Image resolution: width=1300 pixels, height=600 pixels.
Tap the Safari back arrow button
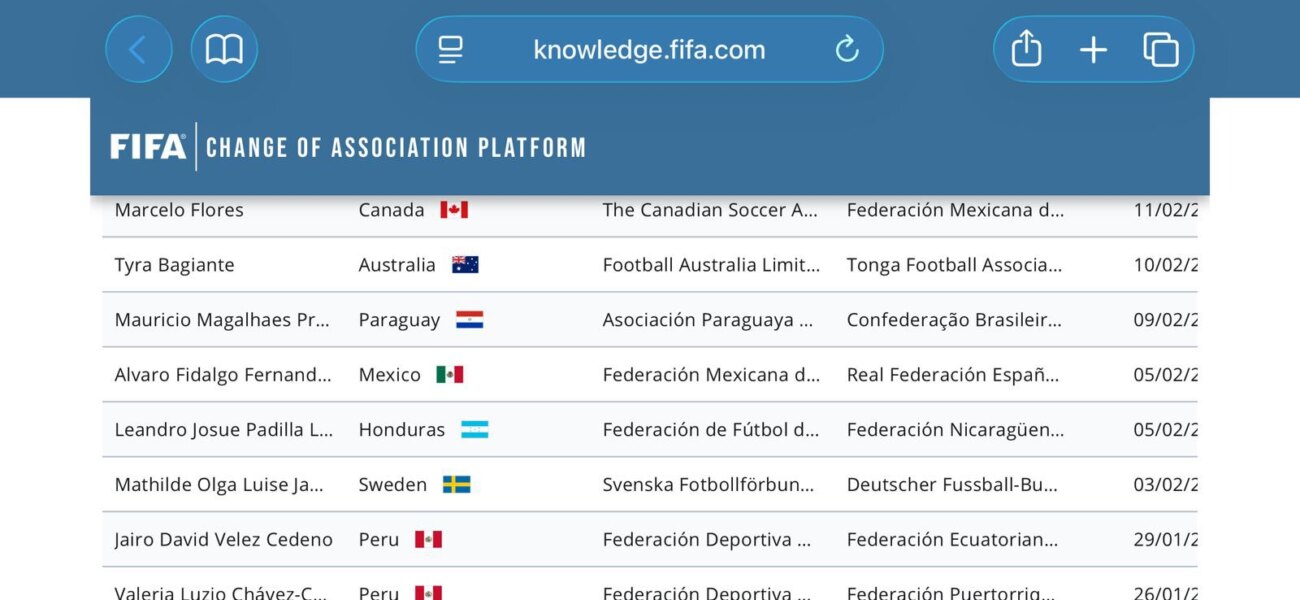click(x=138, y=49)
